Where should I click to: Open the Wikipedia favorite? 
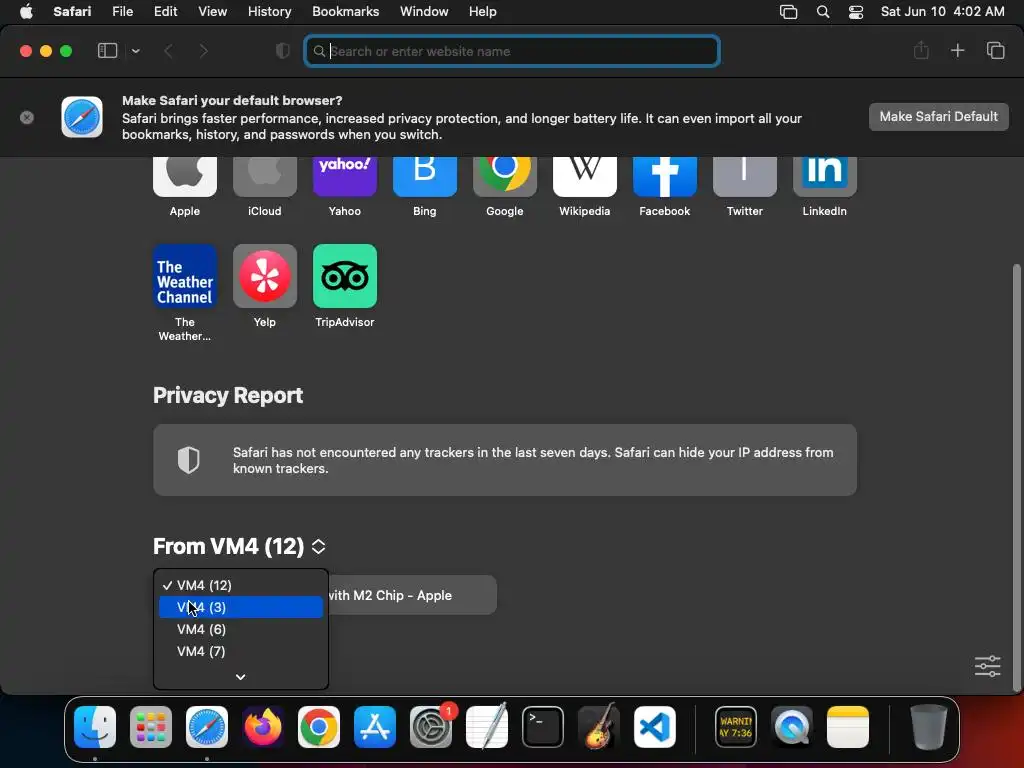point(584,186)
